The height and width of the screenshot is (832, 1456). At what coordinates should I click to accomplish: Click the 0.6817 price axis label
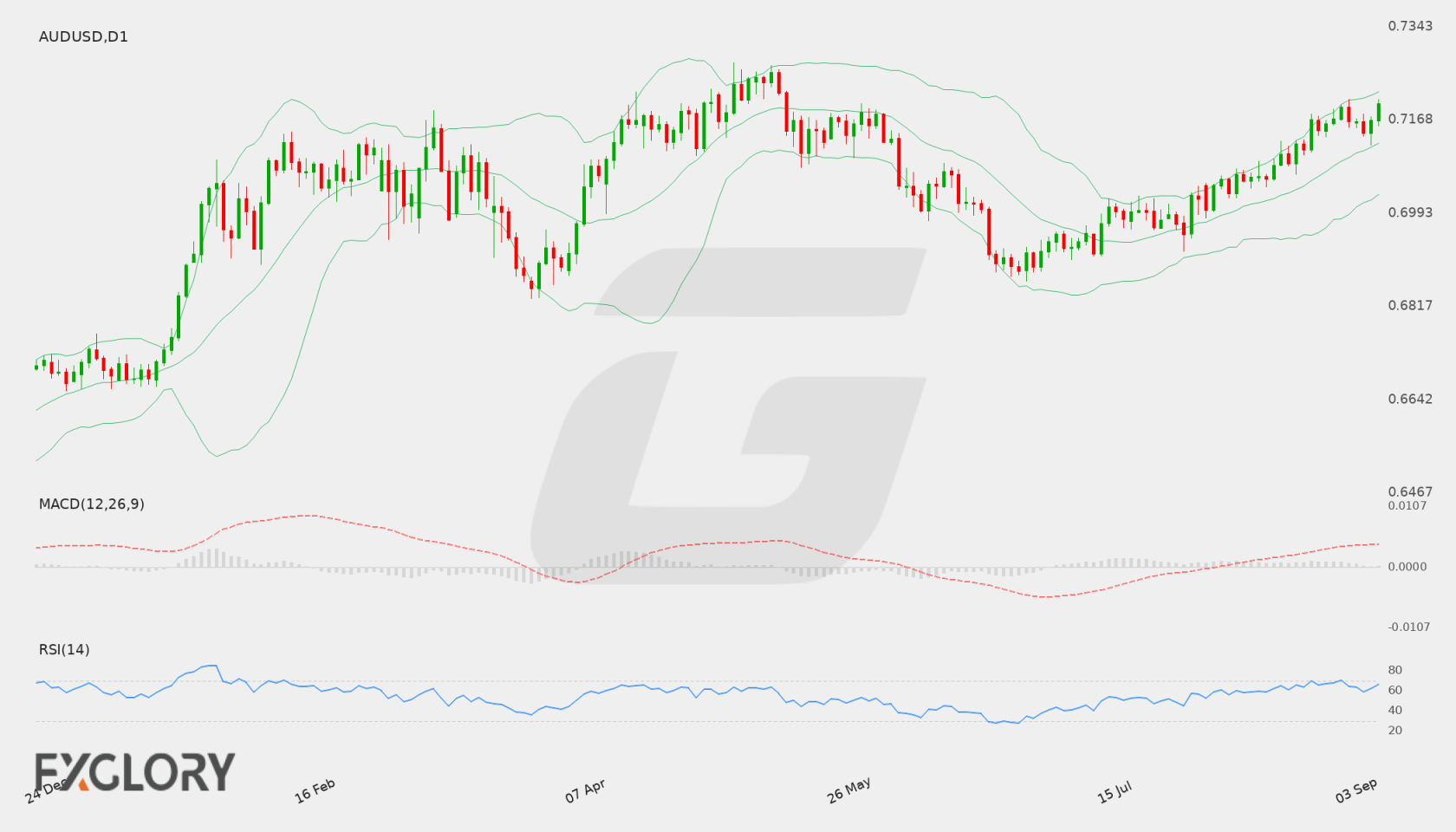[x=1410, y=305]
